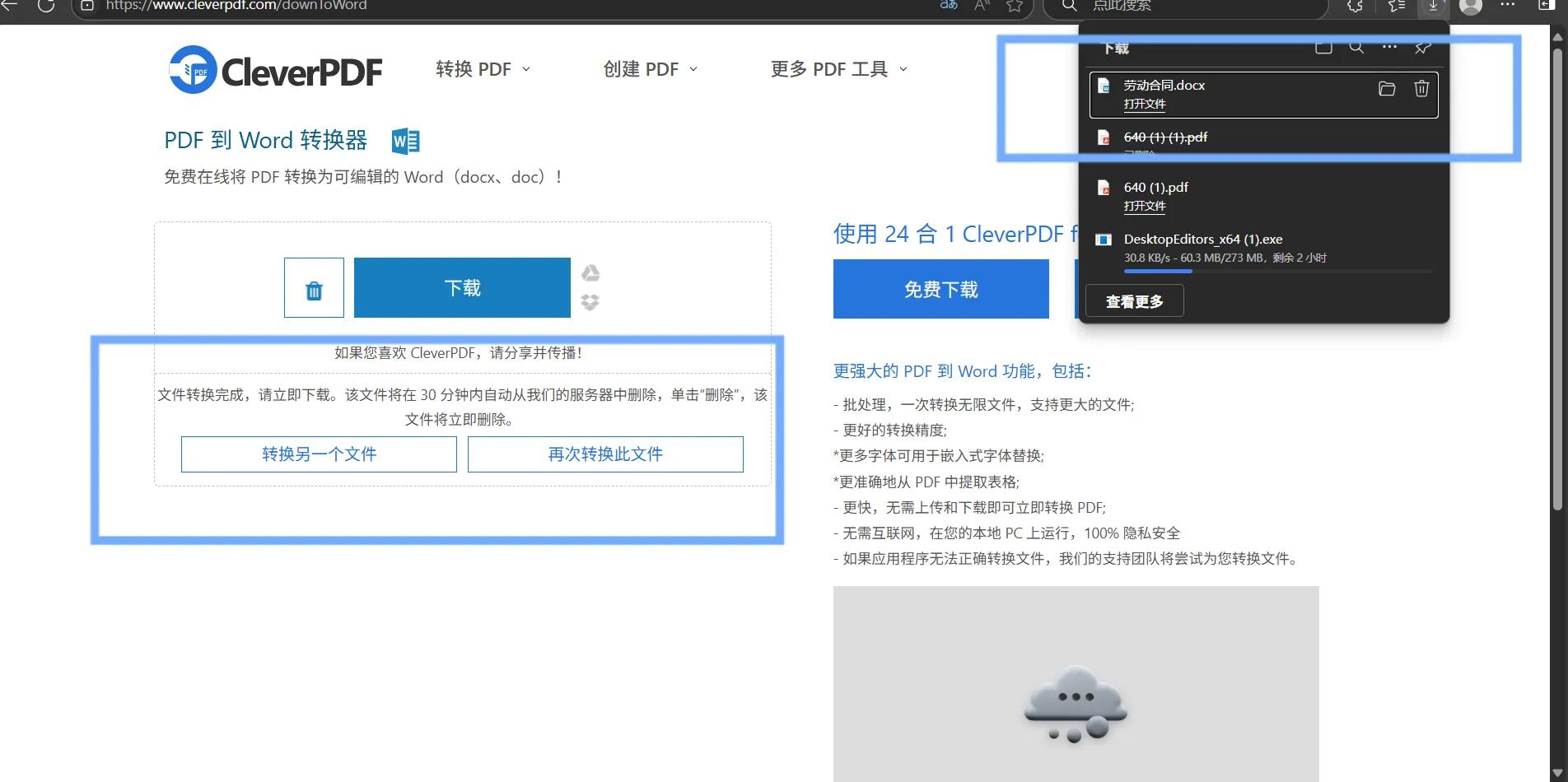
Task: Save converted file to Dropbox
Action: coord(590,302)
